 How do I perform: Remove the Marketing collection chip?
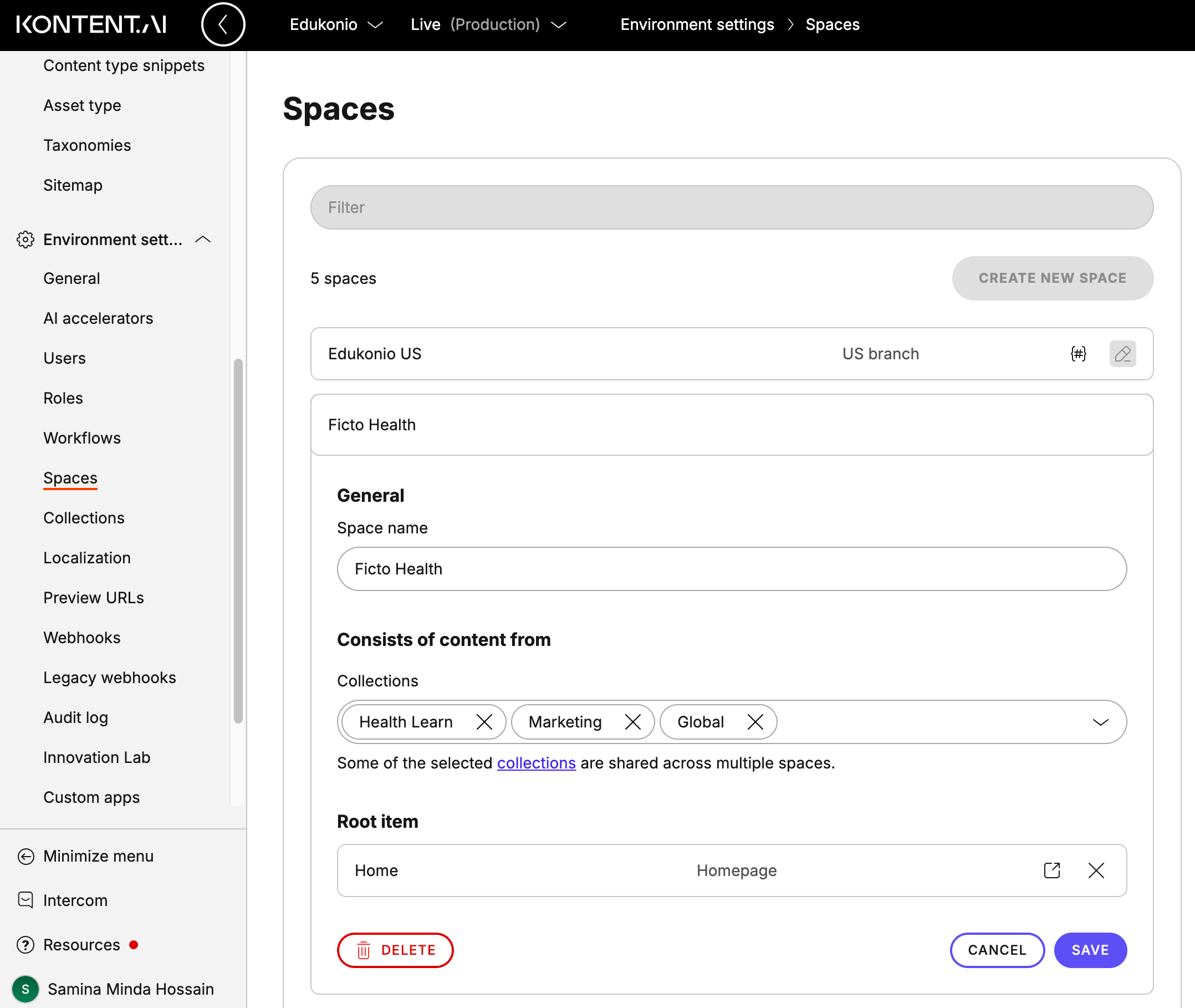tap(632, 722)
